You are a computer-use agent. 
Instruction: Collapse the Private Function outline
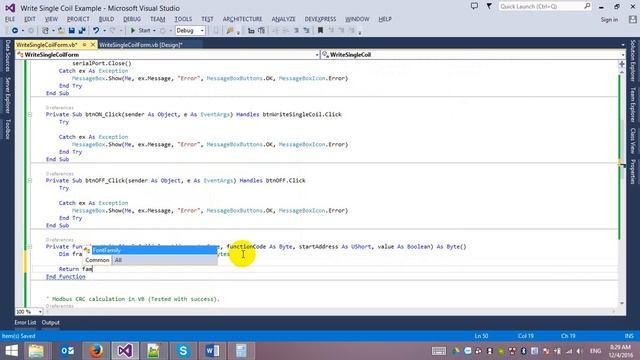pos(30,247)
